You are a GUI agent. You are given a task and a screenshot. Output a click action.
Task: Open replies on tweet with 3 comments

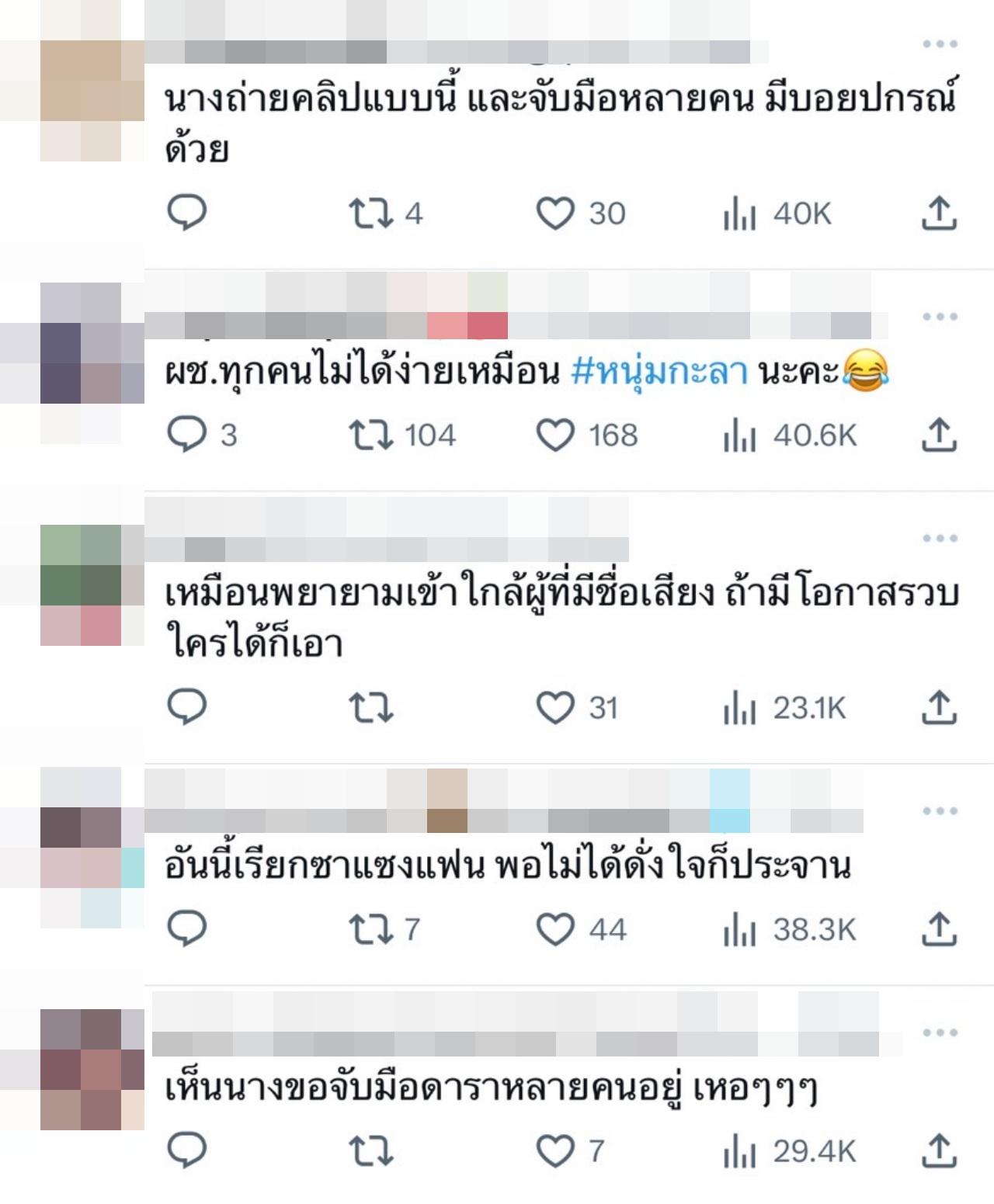(202, 435)
